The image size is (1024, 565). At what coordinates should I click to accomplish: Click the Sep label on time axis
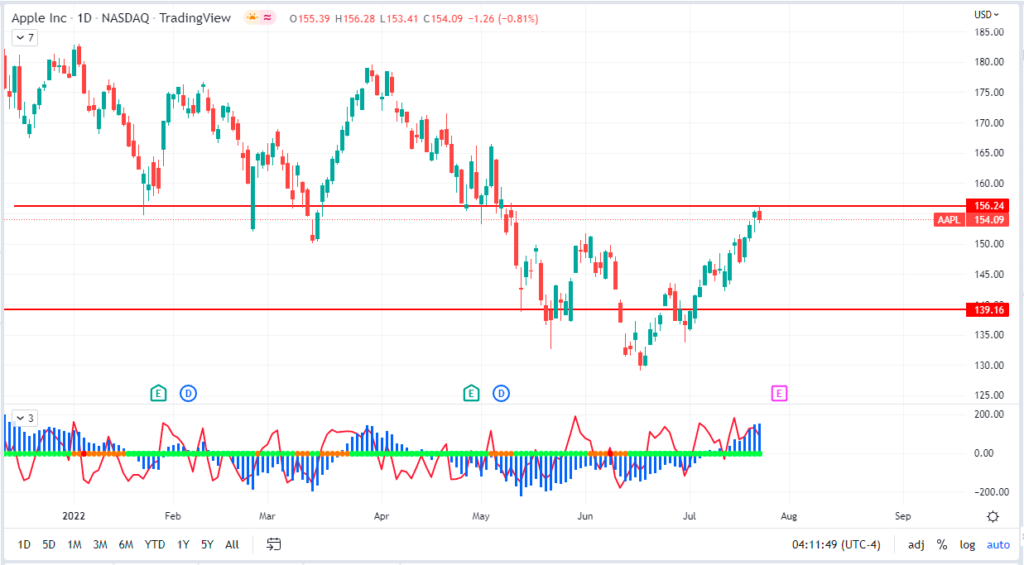click(903, 516)
